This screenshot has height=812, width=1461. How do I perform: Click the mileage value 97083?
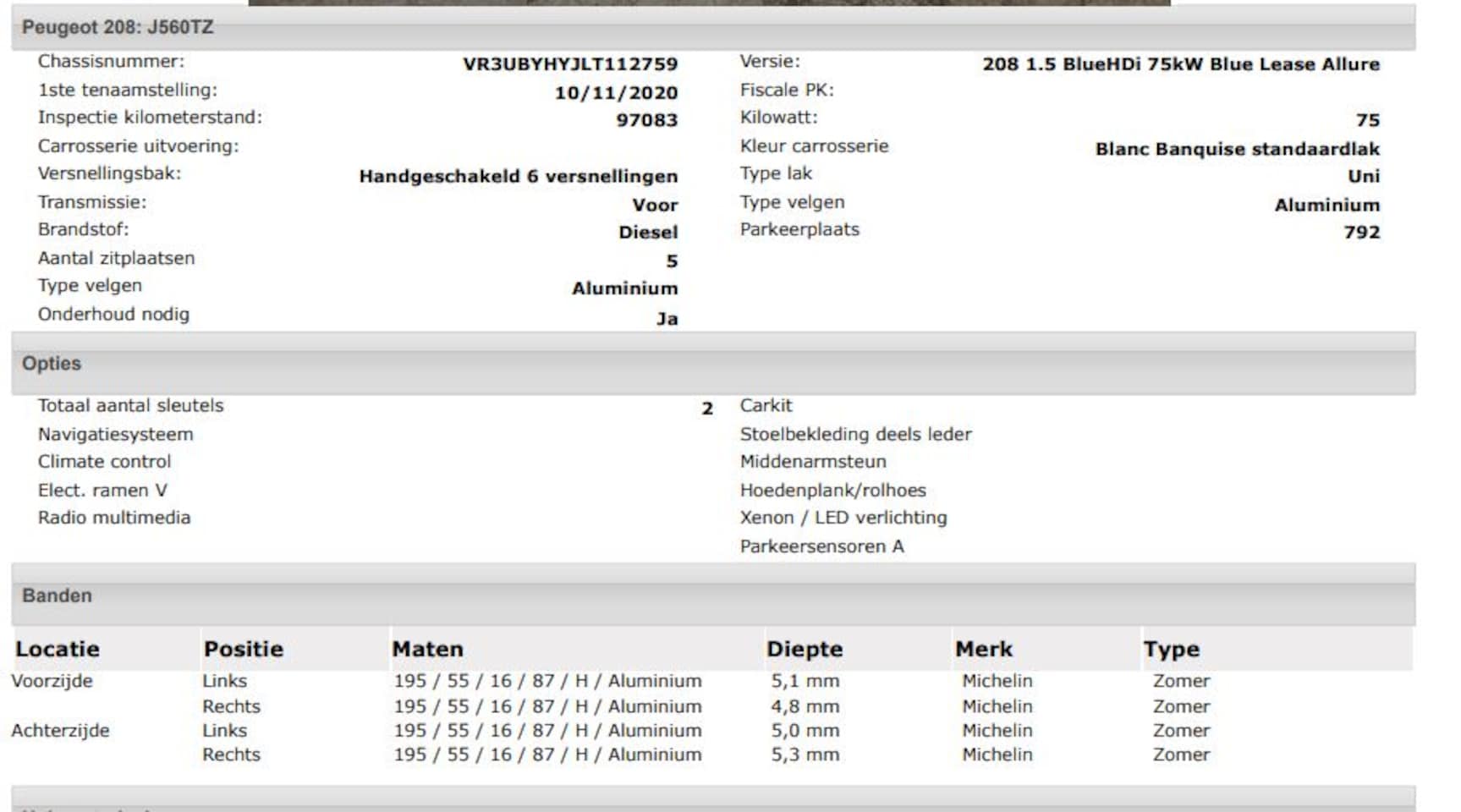pyautogui.click(x=646, y=120)
